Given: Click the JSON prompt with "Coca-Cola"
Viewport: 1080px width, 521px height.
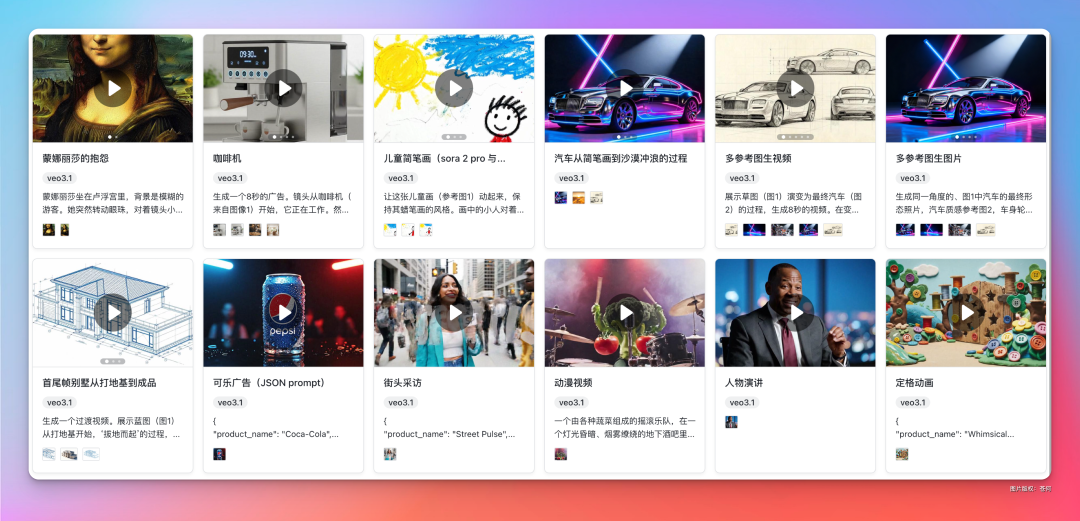Looking at the screenshot, I should pos(277,428).
